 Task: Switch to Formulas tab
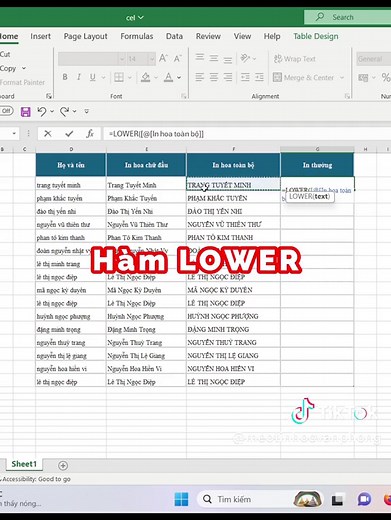click(137, 36)
